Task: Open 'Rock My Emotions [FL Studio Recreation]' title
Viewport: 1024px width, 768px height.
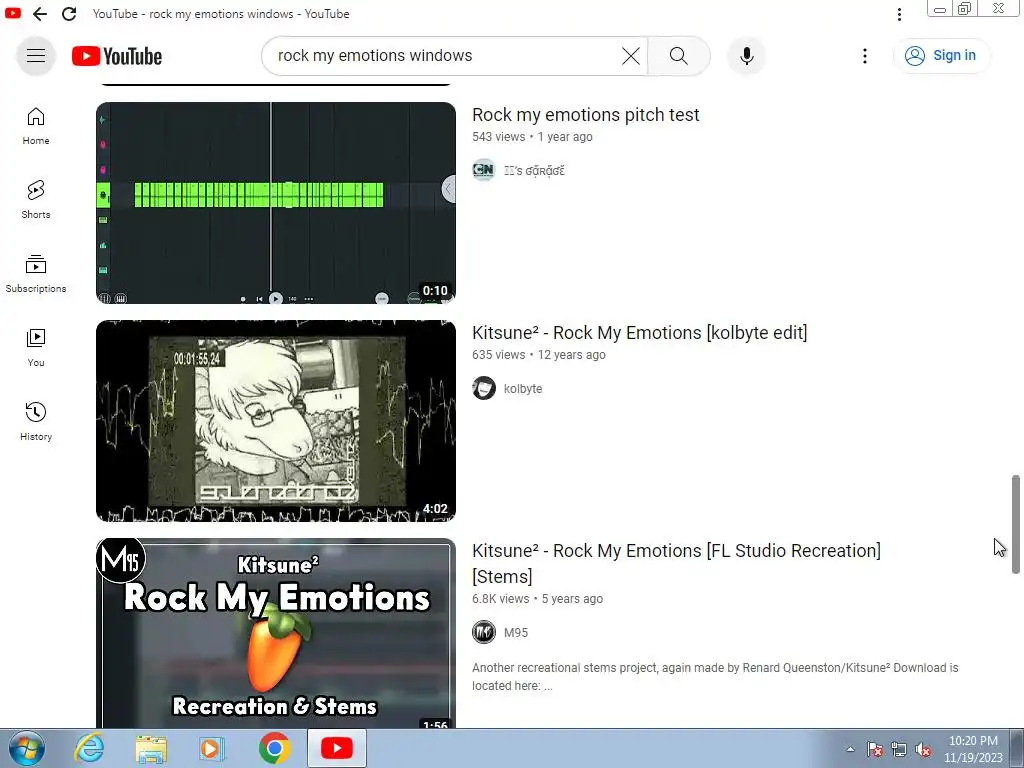Action: [x=677, y=564]
